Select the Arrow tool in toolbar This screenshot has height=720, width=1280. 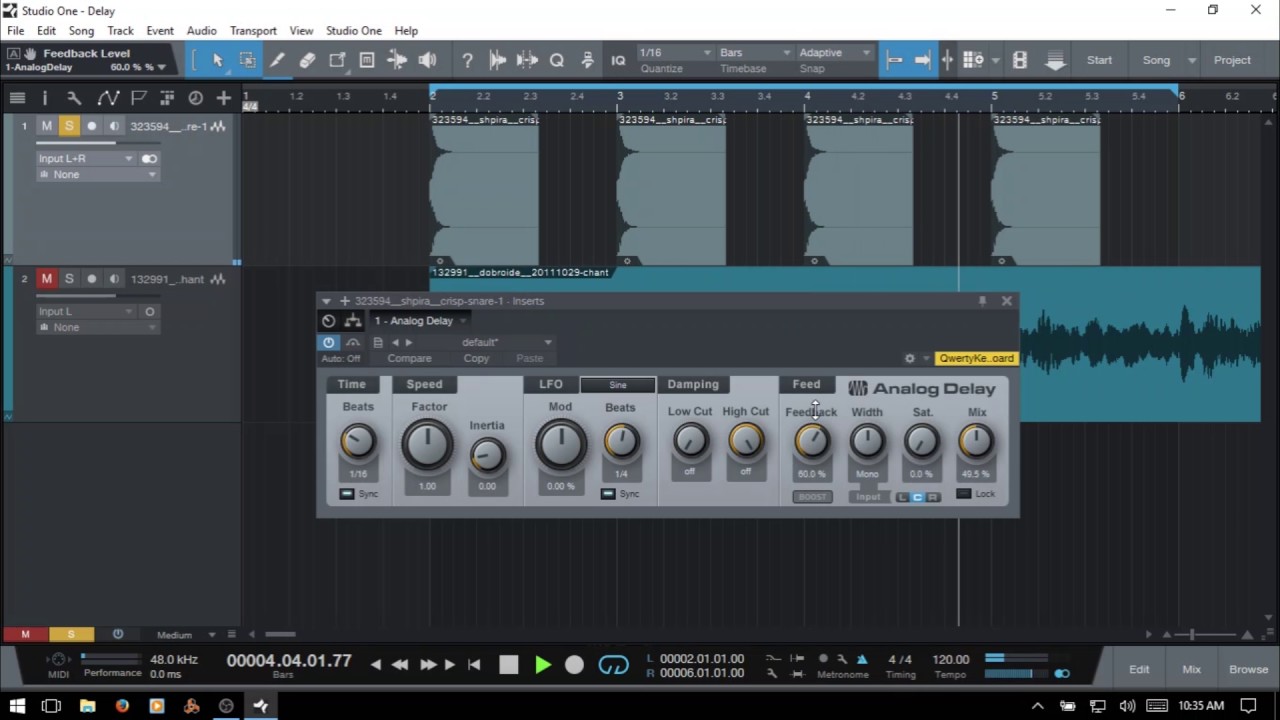coord(217,60)
